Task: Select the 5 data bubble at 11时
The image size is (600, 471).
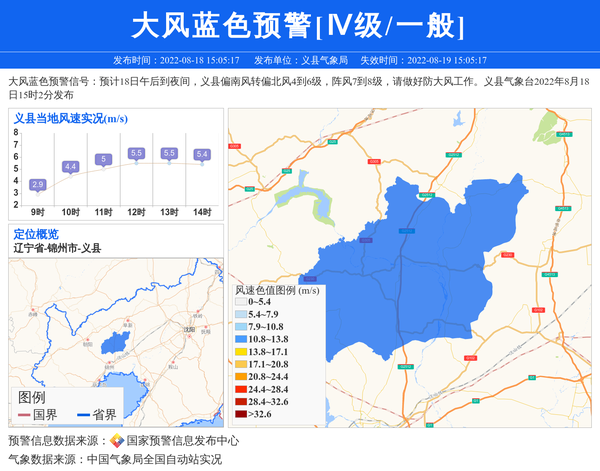Action: click(103, 159)
